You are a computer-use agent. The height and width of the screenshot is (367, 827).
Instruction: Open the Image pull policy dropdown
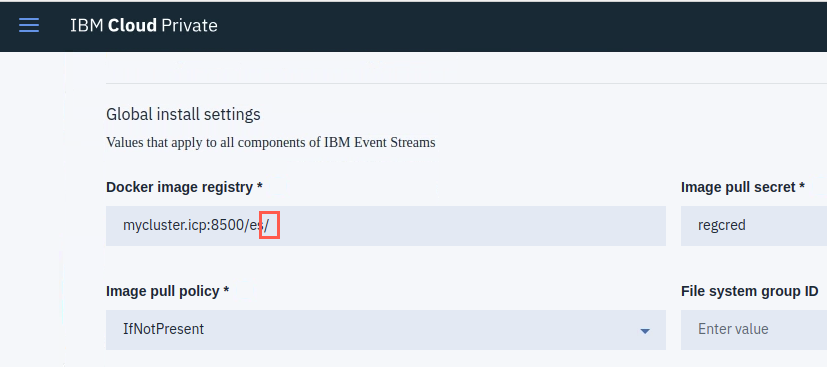tap(386, 330)
